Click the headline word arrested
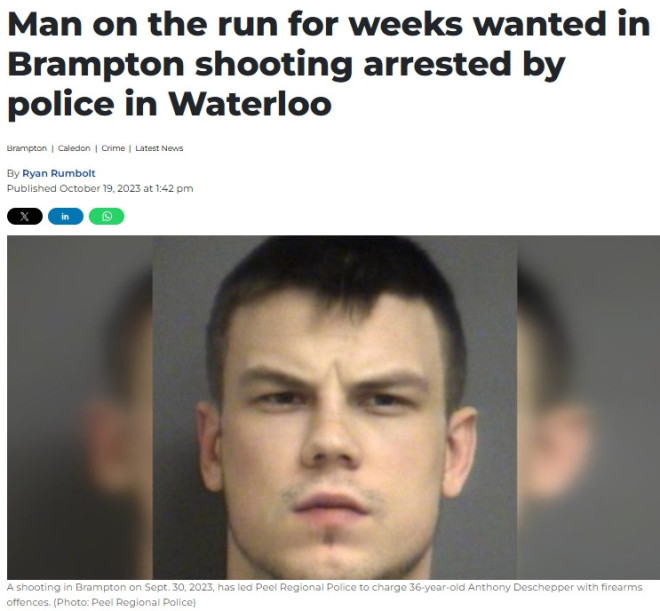This screenshot has height=611, width=660. tap(437, 64)
